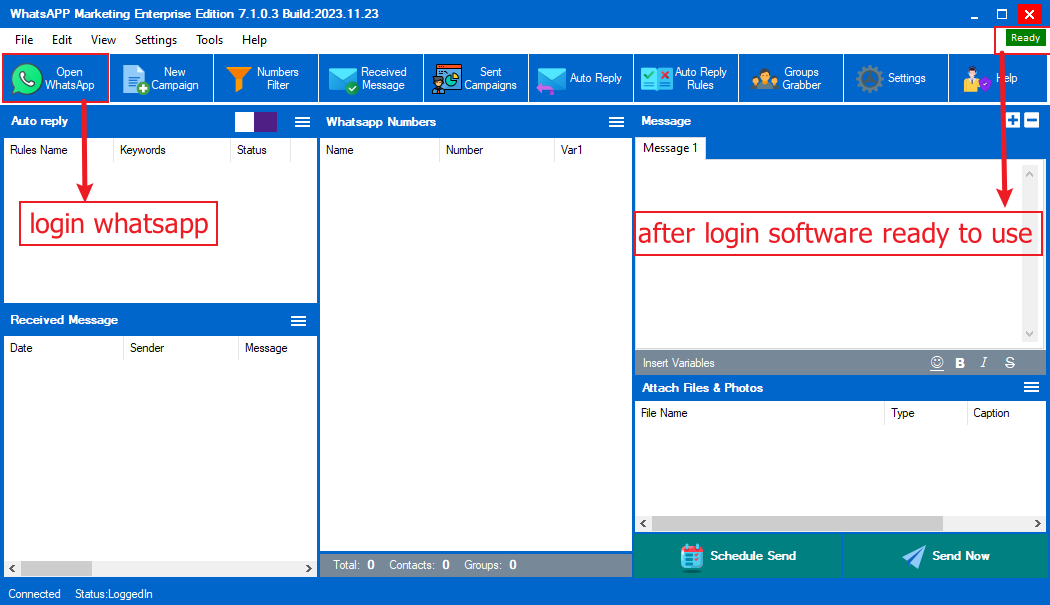Image resolution: width=1050 pixels, height=605 pixels.
Task: Open WhatsApp from the toolbar
Action: click(55, 78)
